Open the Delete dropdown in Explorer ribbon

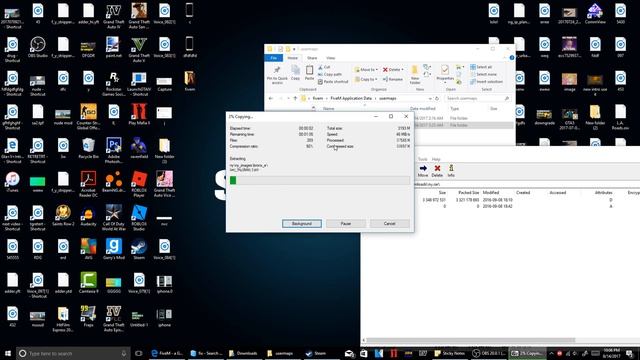[x=393, y=70]
